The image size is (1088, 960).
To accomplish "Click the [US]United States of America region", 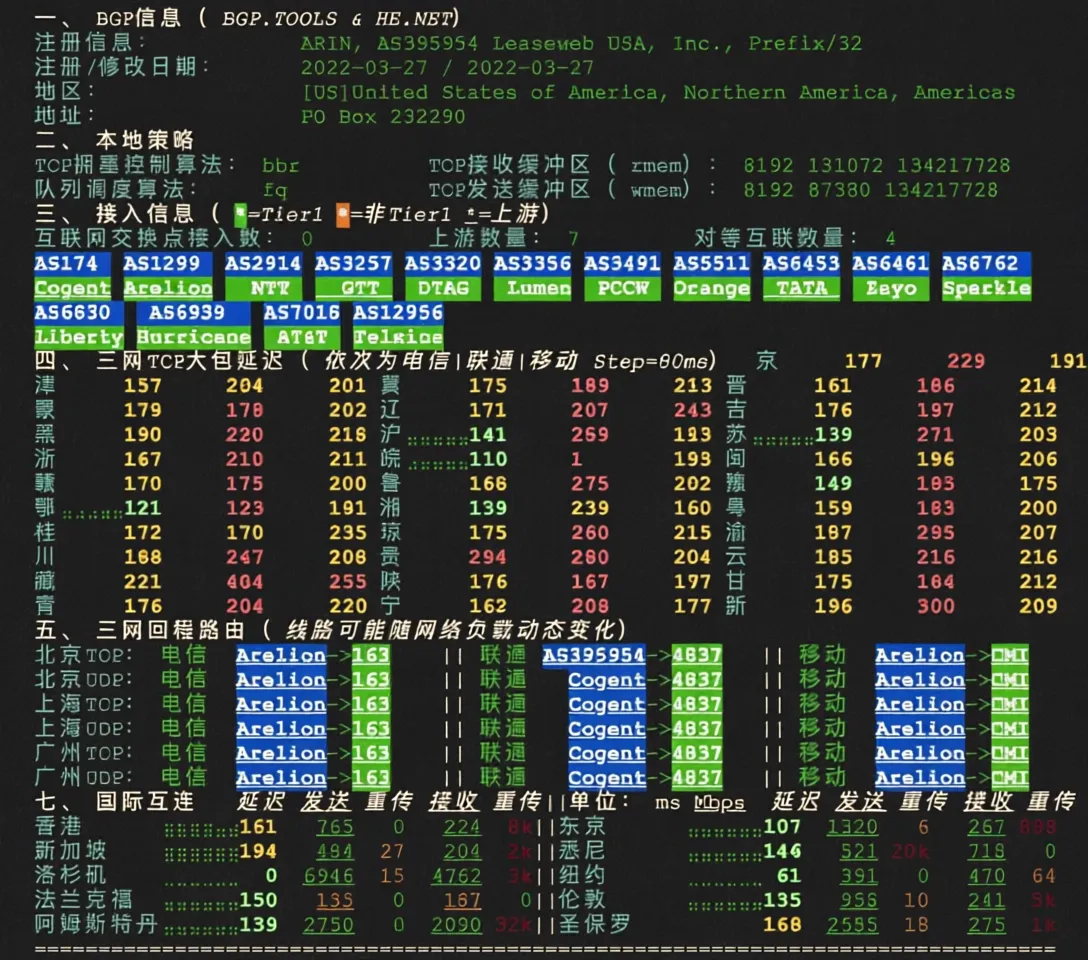I will [658, 92].
